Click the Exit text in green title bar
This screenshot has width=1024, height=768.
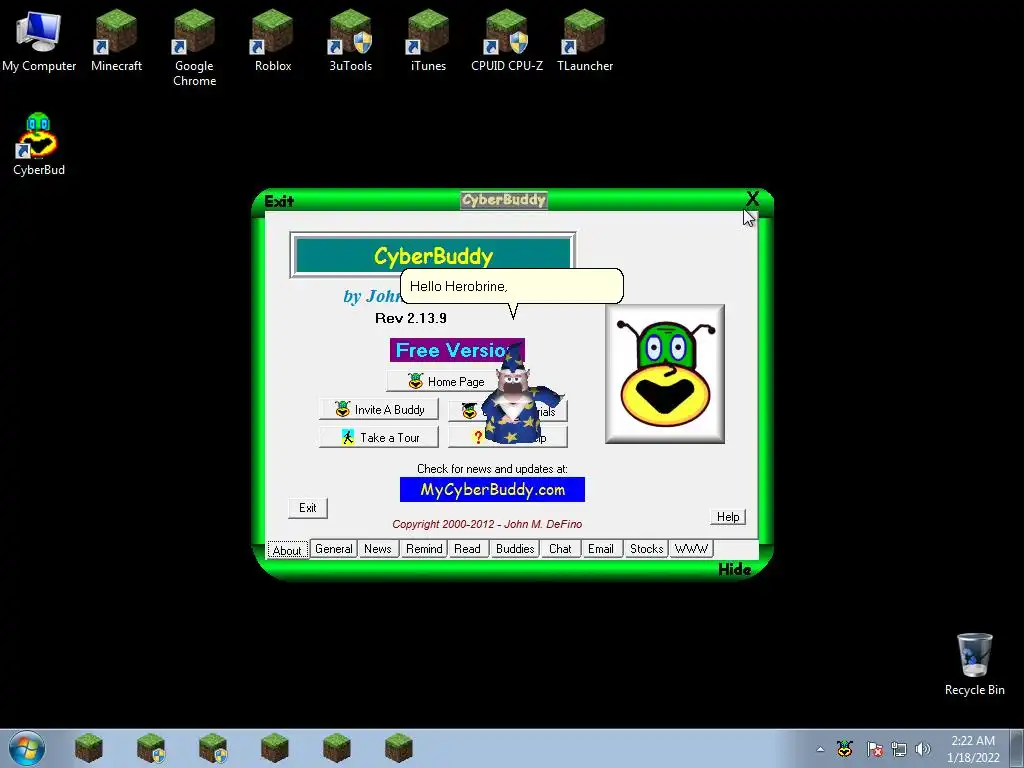pos(279,201)
